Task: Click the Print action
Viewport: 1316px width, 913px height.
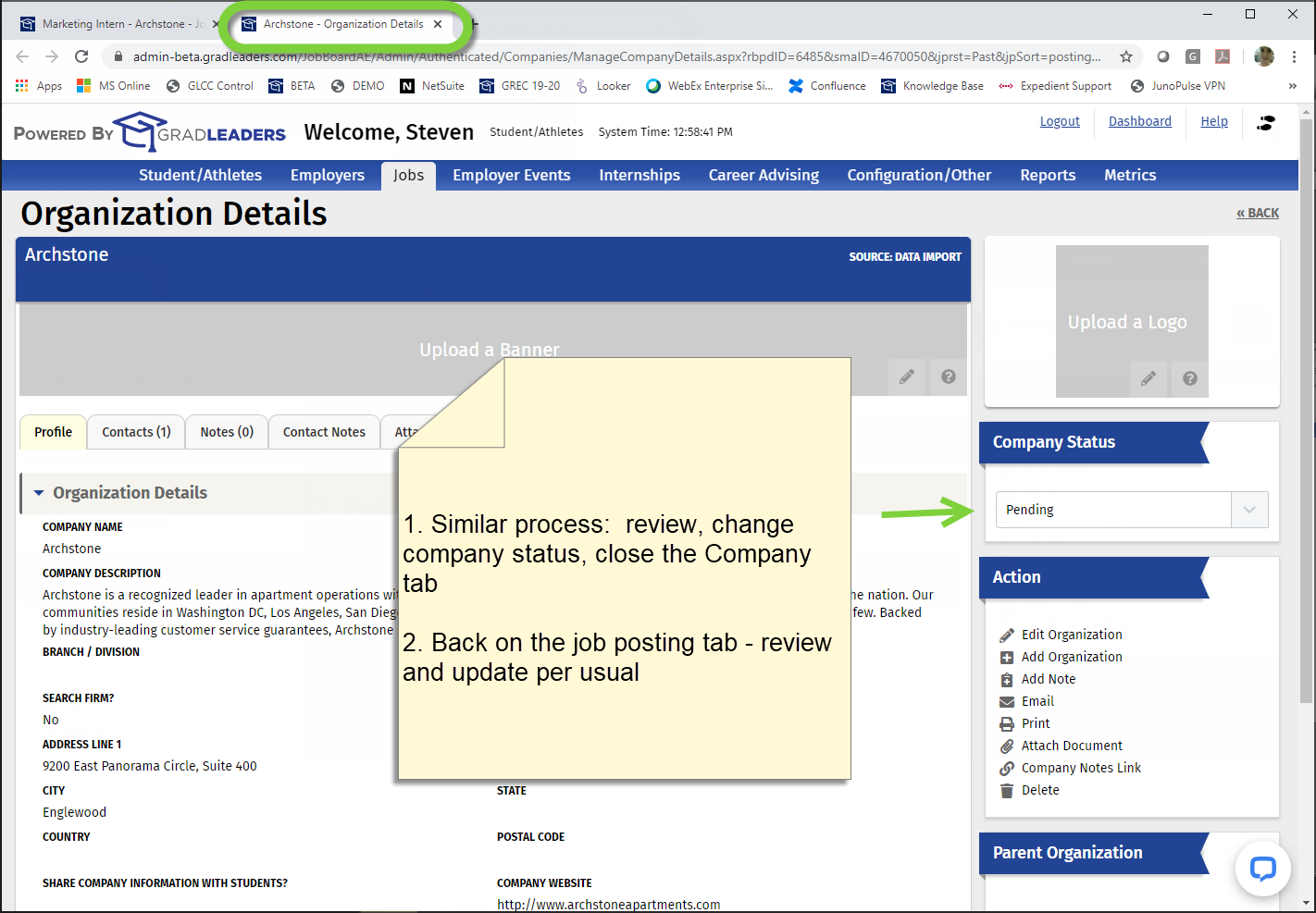Action: (x=1025, y=723)
